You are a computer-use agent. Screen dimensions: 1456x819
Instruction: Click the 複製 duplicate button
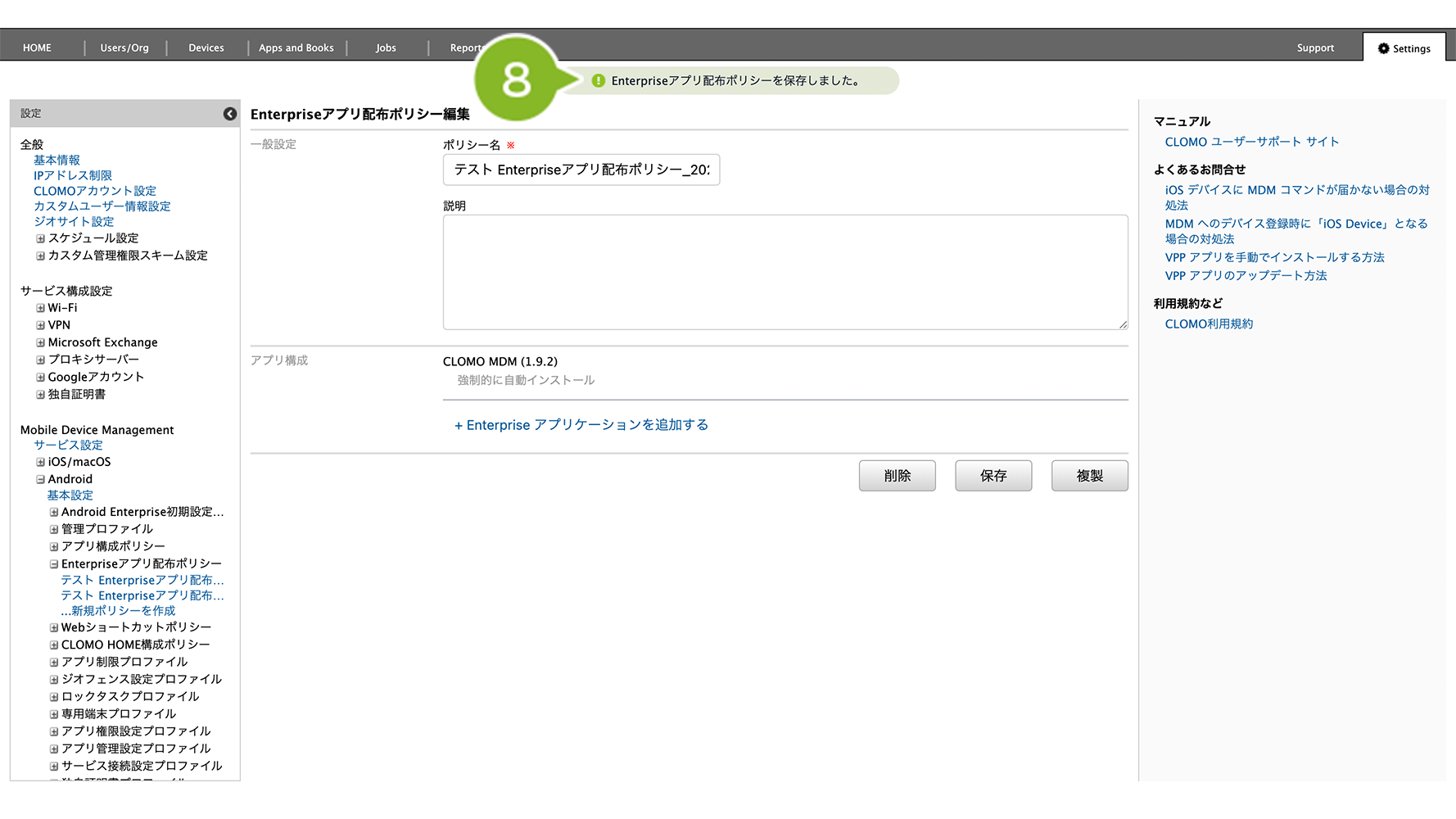[x=1089, y=476]
